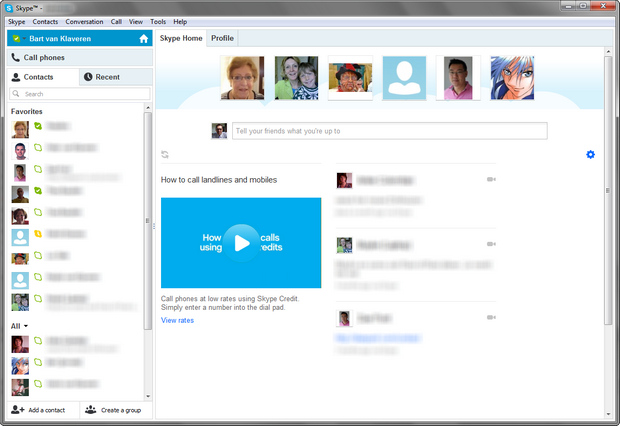Click your own avatar next to mood field

click(x=219, y=131)
